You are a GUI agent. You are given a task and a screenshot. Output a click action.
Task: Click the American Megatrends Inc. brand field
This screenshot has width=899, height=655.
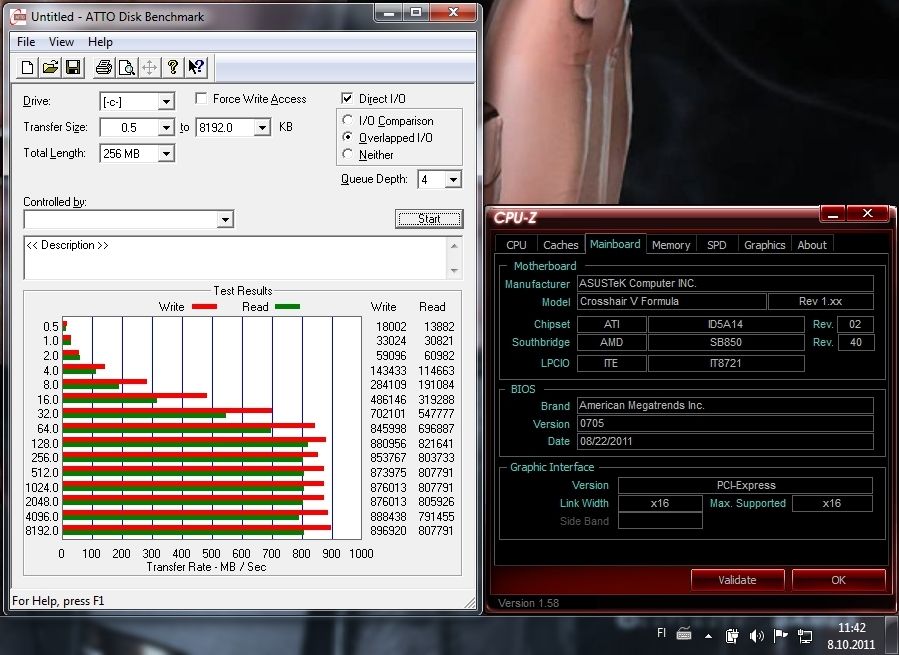pos(725,406)
